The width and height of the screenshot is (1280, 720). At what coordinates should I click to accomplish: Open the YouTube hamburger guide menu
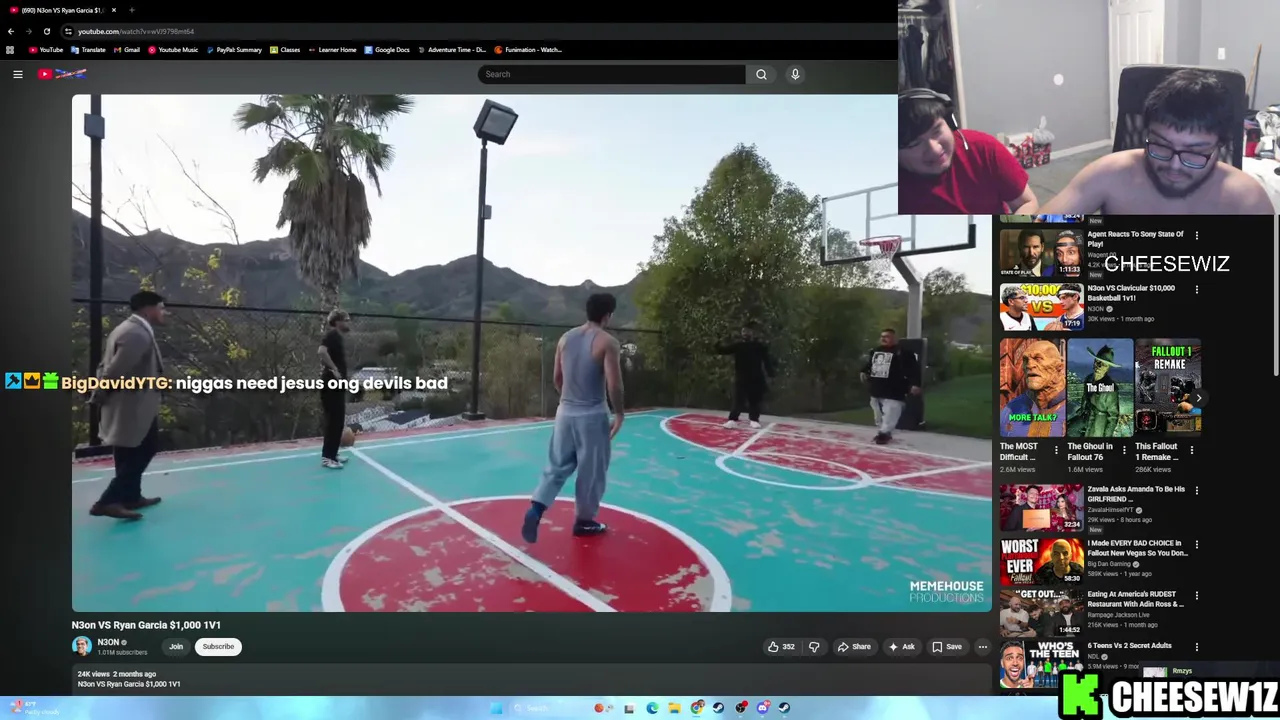[17, 74]
